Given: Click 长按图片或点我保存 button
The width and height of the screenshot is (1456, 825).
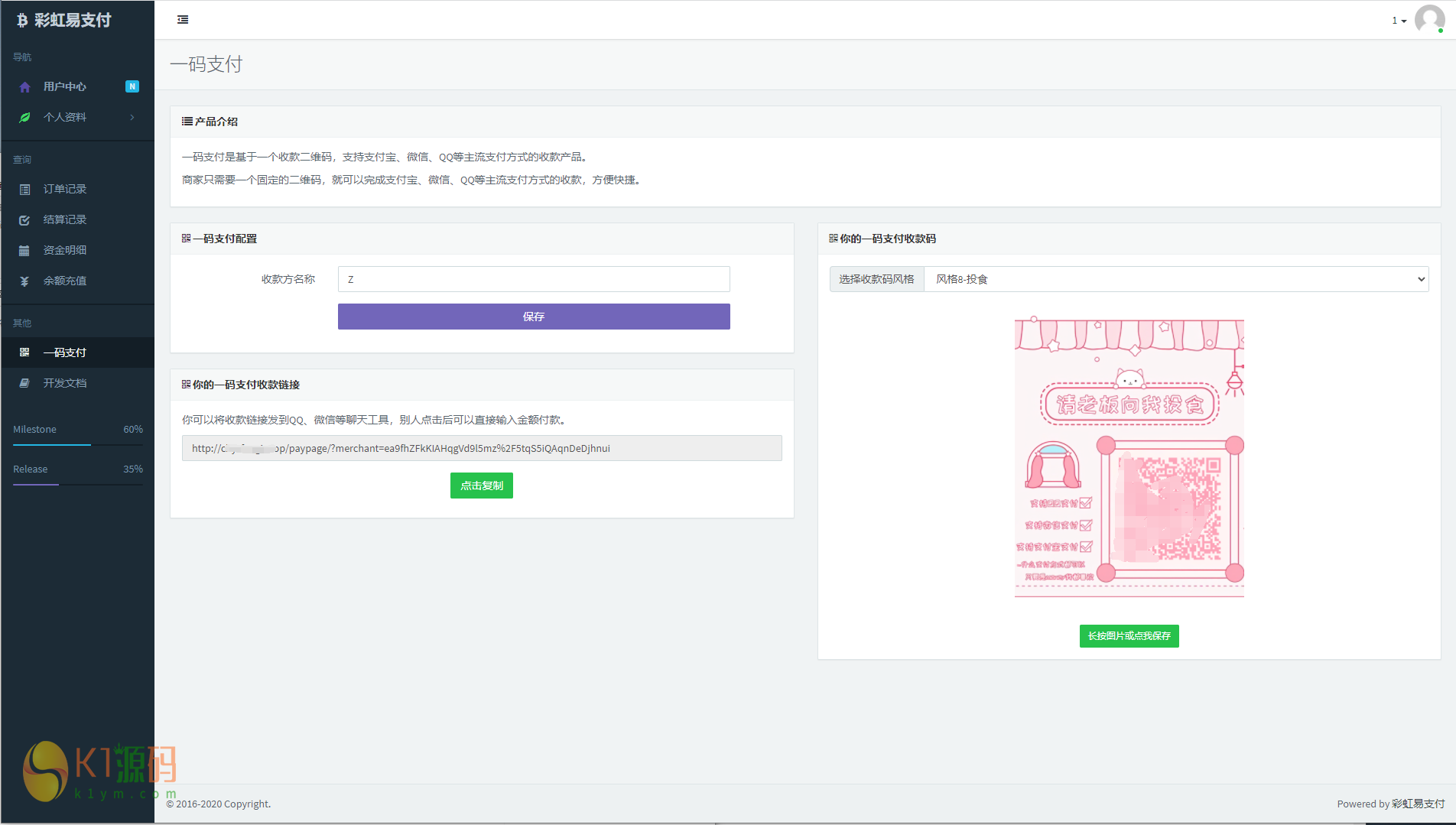Looking at the screenshot, I should pos(1129,636).
